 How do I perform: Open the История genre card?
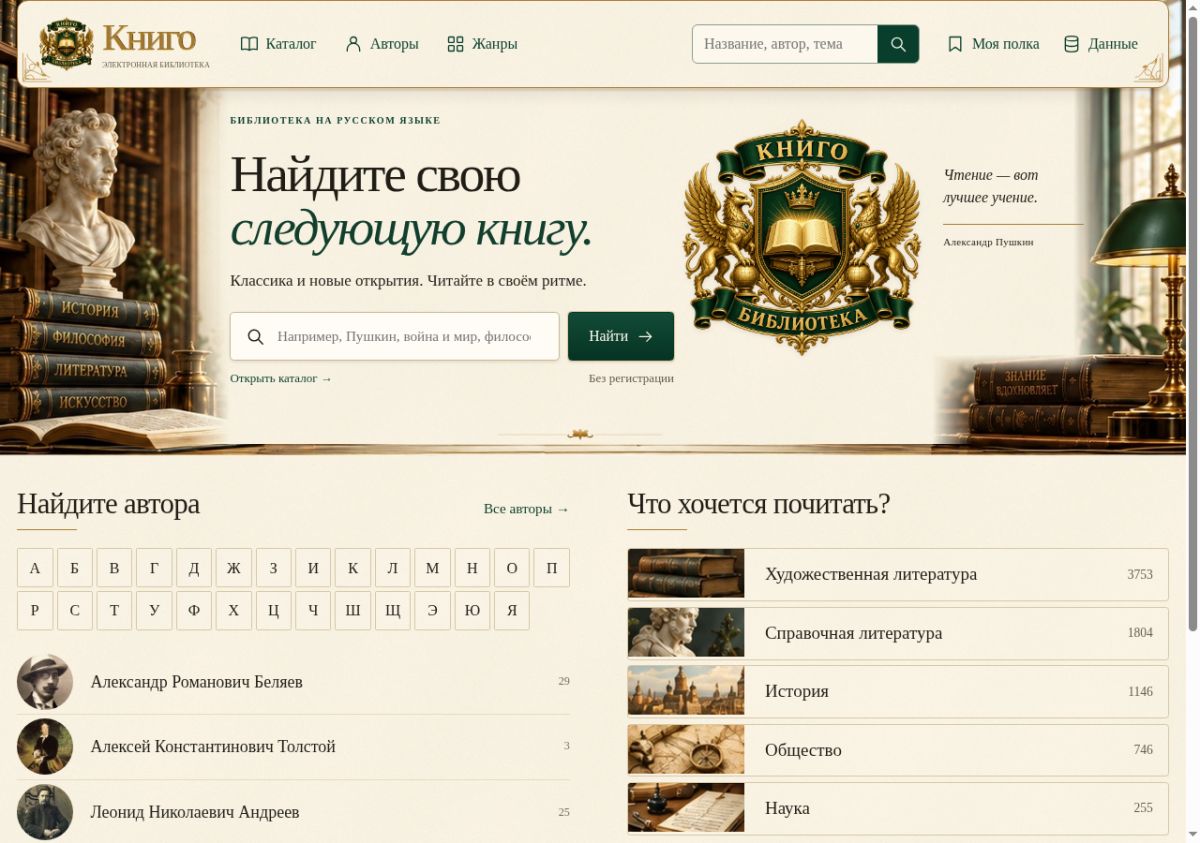coord(898,691)
